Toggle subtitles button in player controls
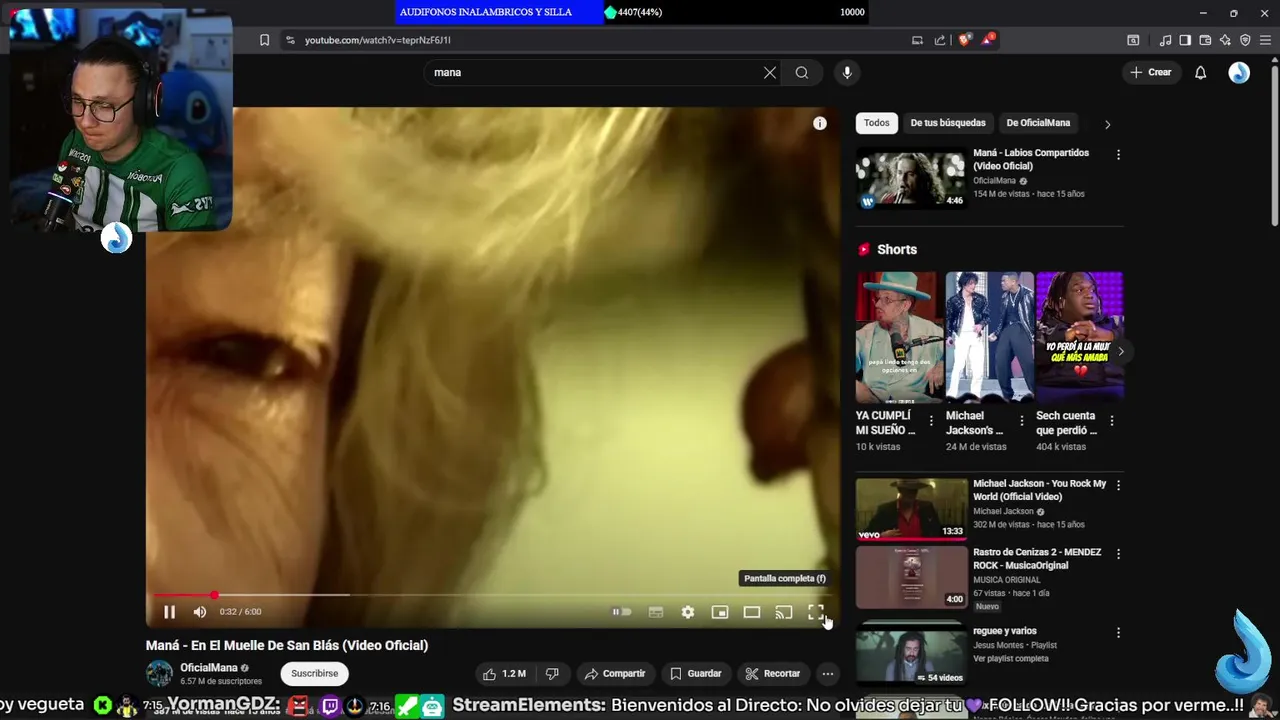 (x=656, y=612)
